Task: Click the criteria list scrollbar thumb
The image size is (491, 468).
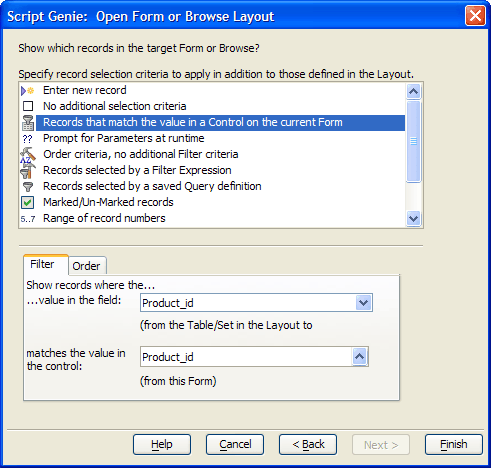Action: click(x=414, y=141)
